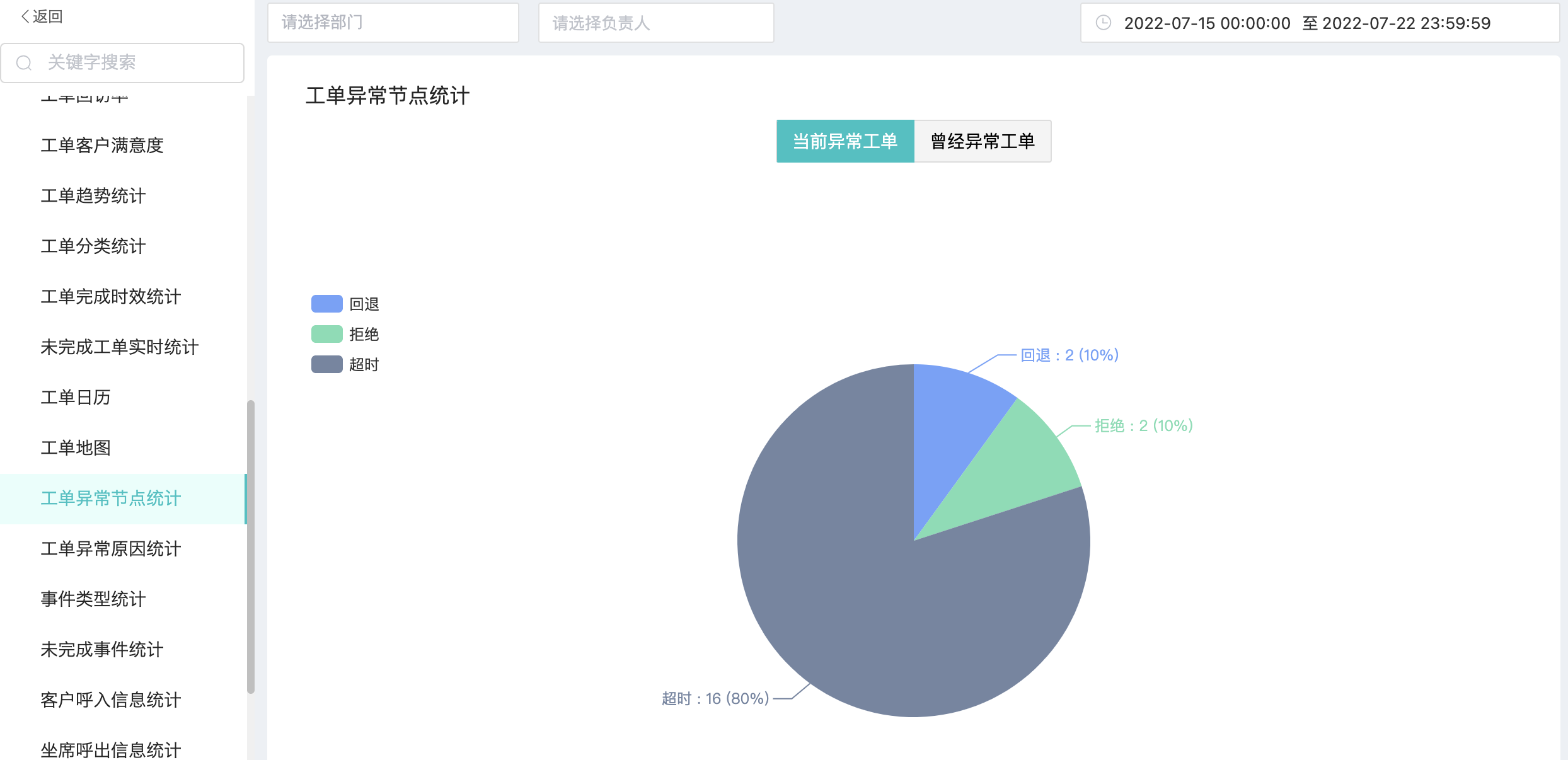
Task: Open 工单地图 menu item
Action: 123,448
